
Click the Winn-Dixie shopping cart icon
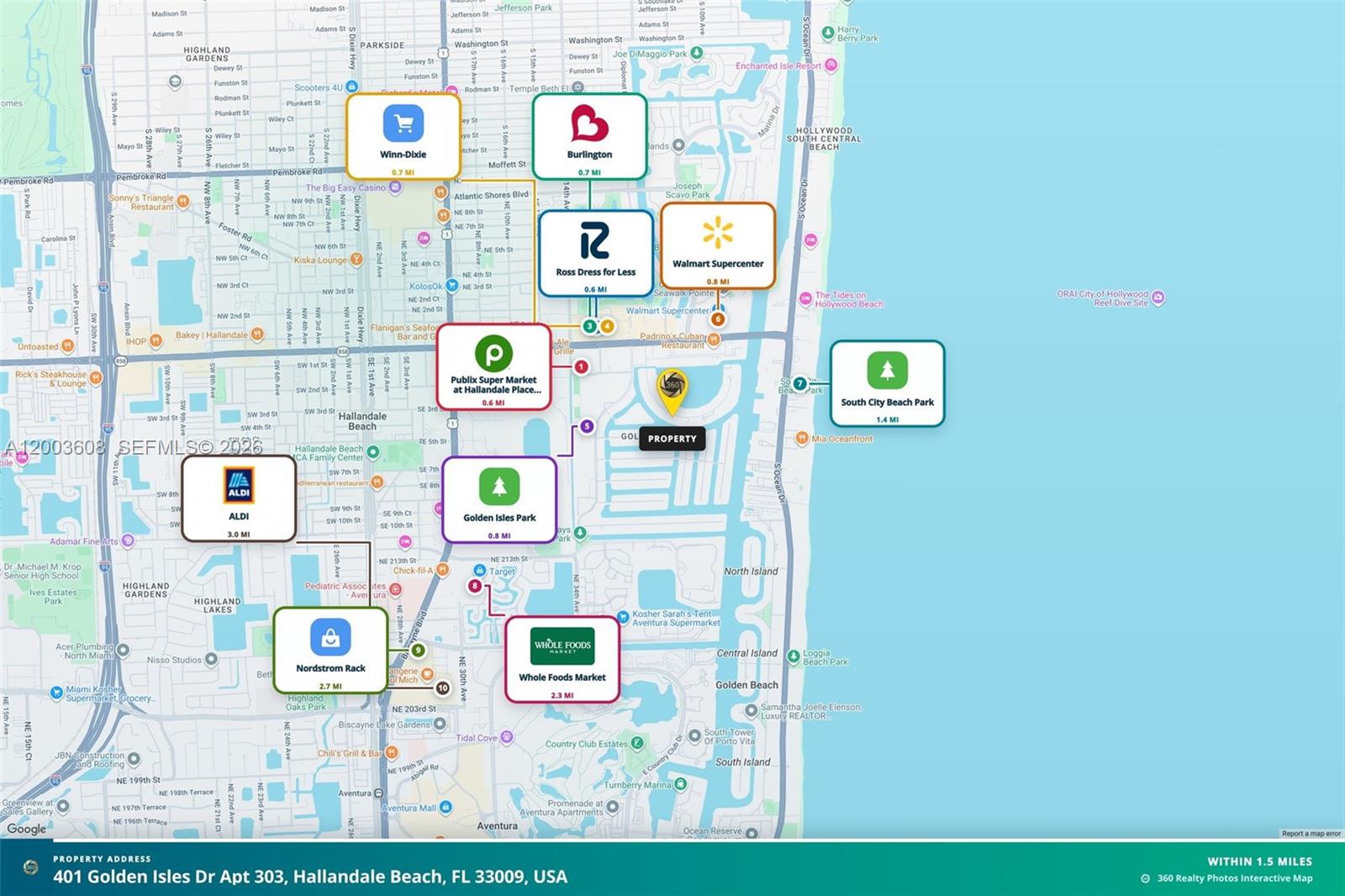[x=403, y=124]
